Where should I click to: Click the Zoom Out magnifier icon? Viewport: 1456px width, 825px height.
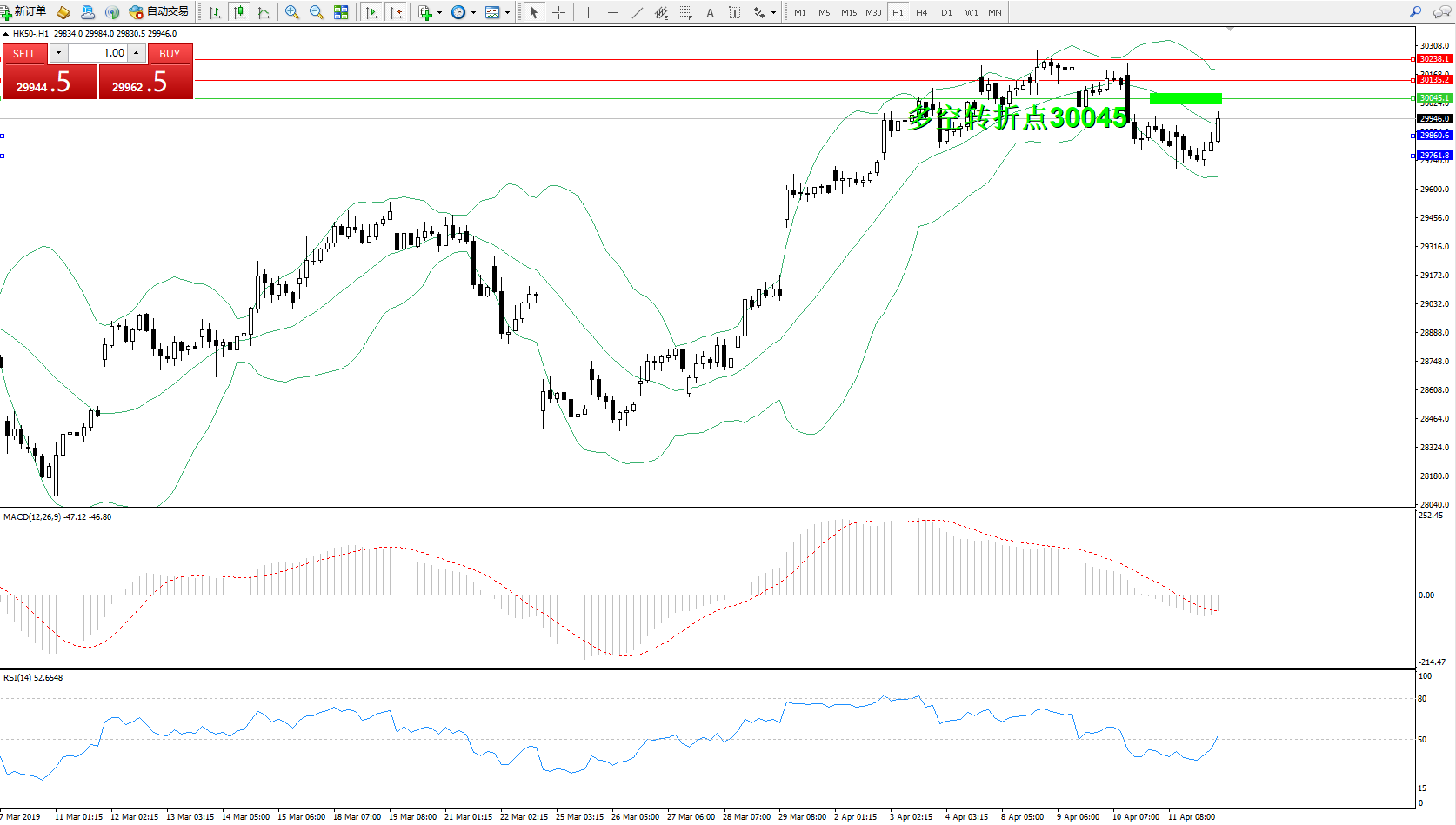[x=317, y=12]
